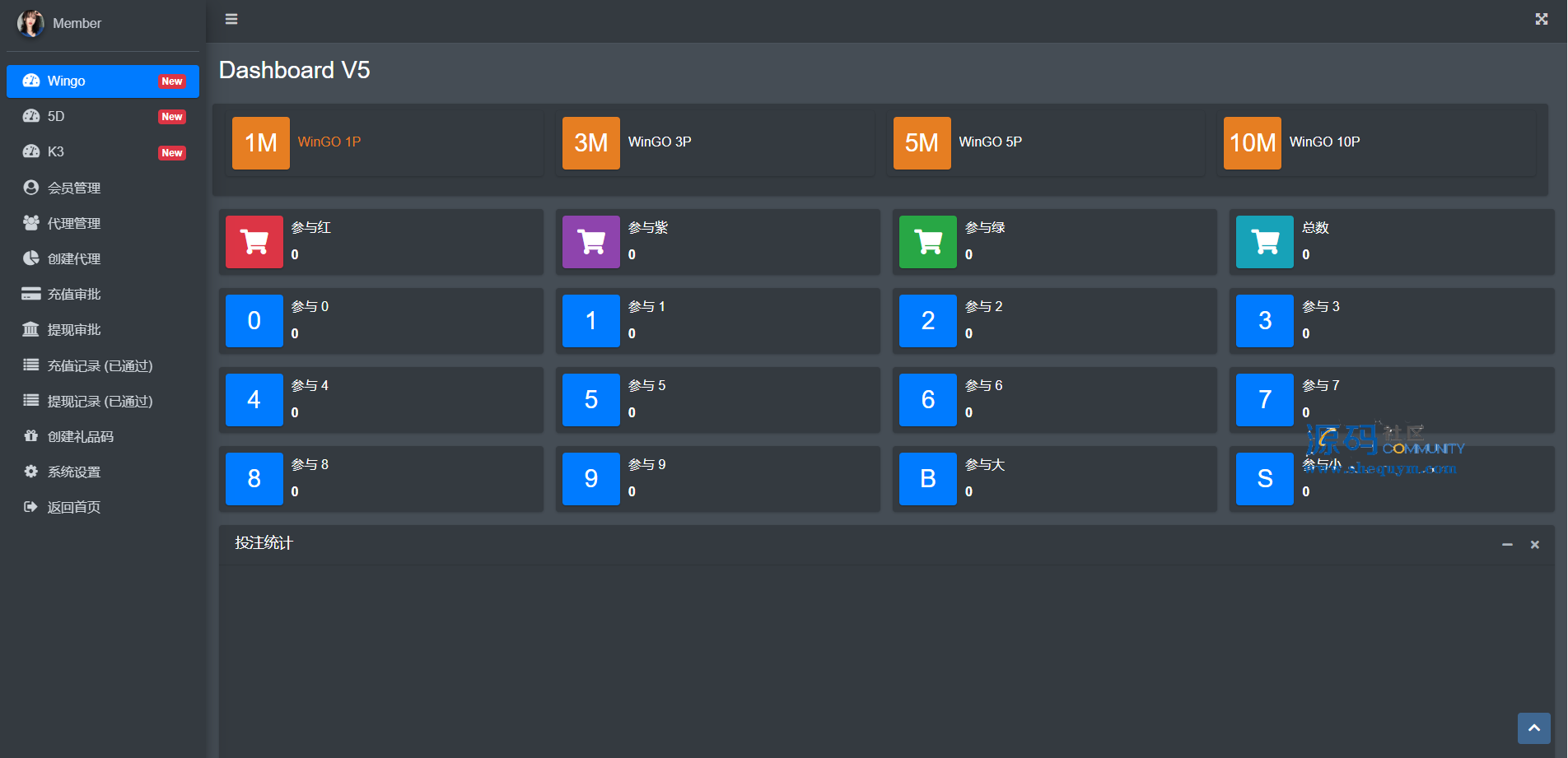Click the red shopping cart icon
The image size is (1568, 758).
point(254,242)
